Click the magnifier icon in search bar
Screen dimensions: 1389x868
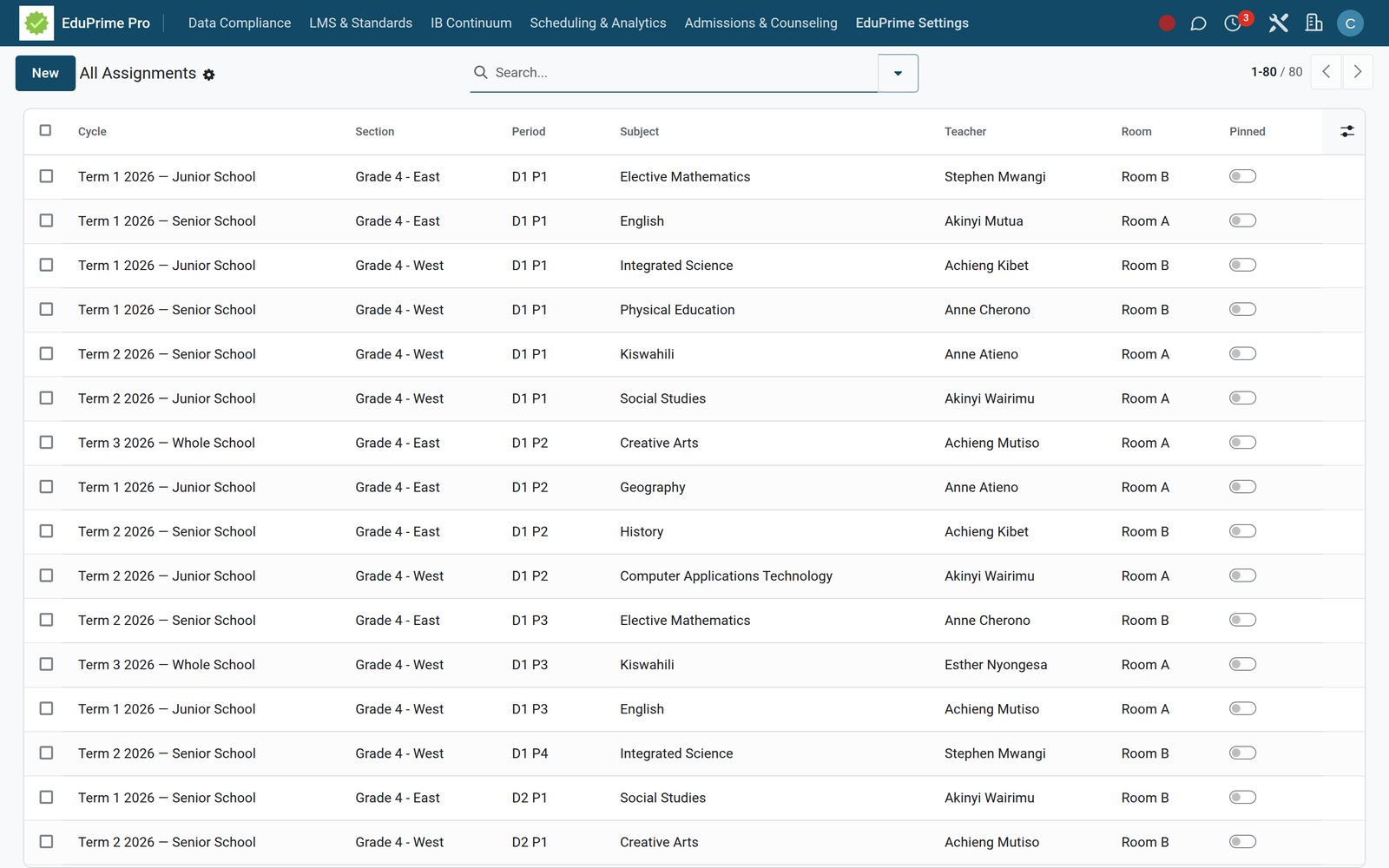[x=480, y=72]
